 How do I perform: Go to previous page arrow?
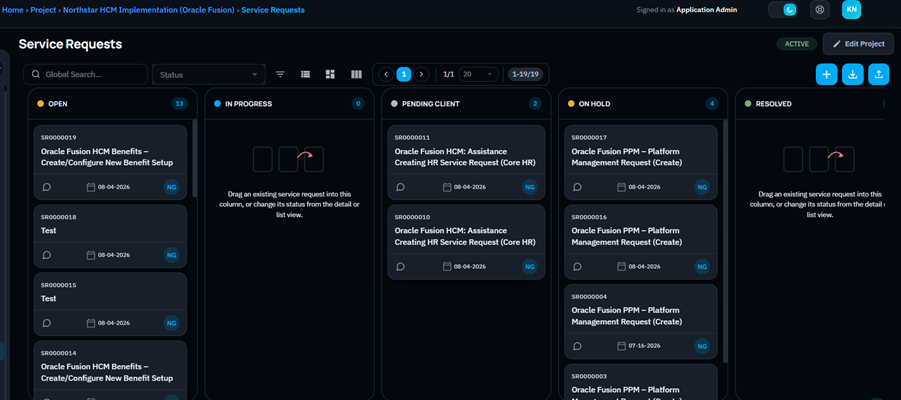coord(386,74)
